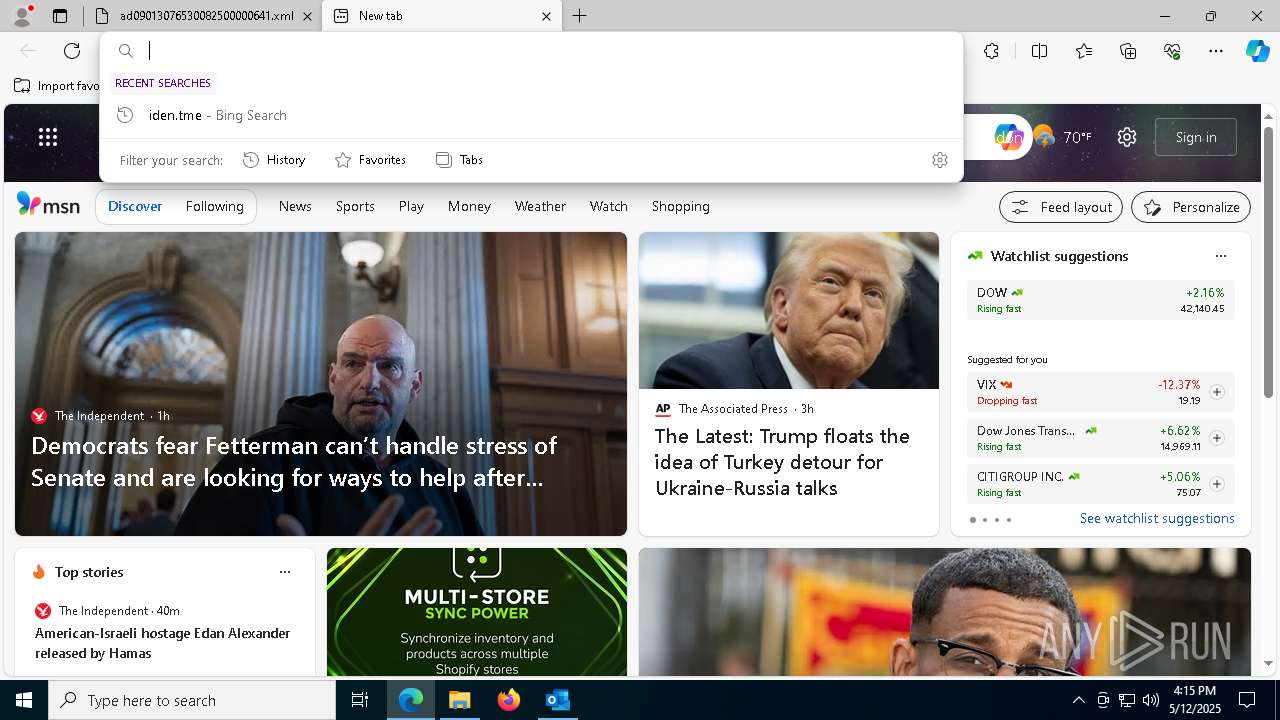Image resolution: width=1280 pixels, height=720 pixels.
Task: Open the Windows Start menu
Action: (24, 700)
